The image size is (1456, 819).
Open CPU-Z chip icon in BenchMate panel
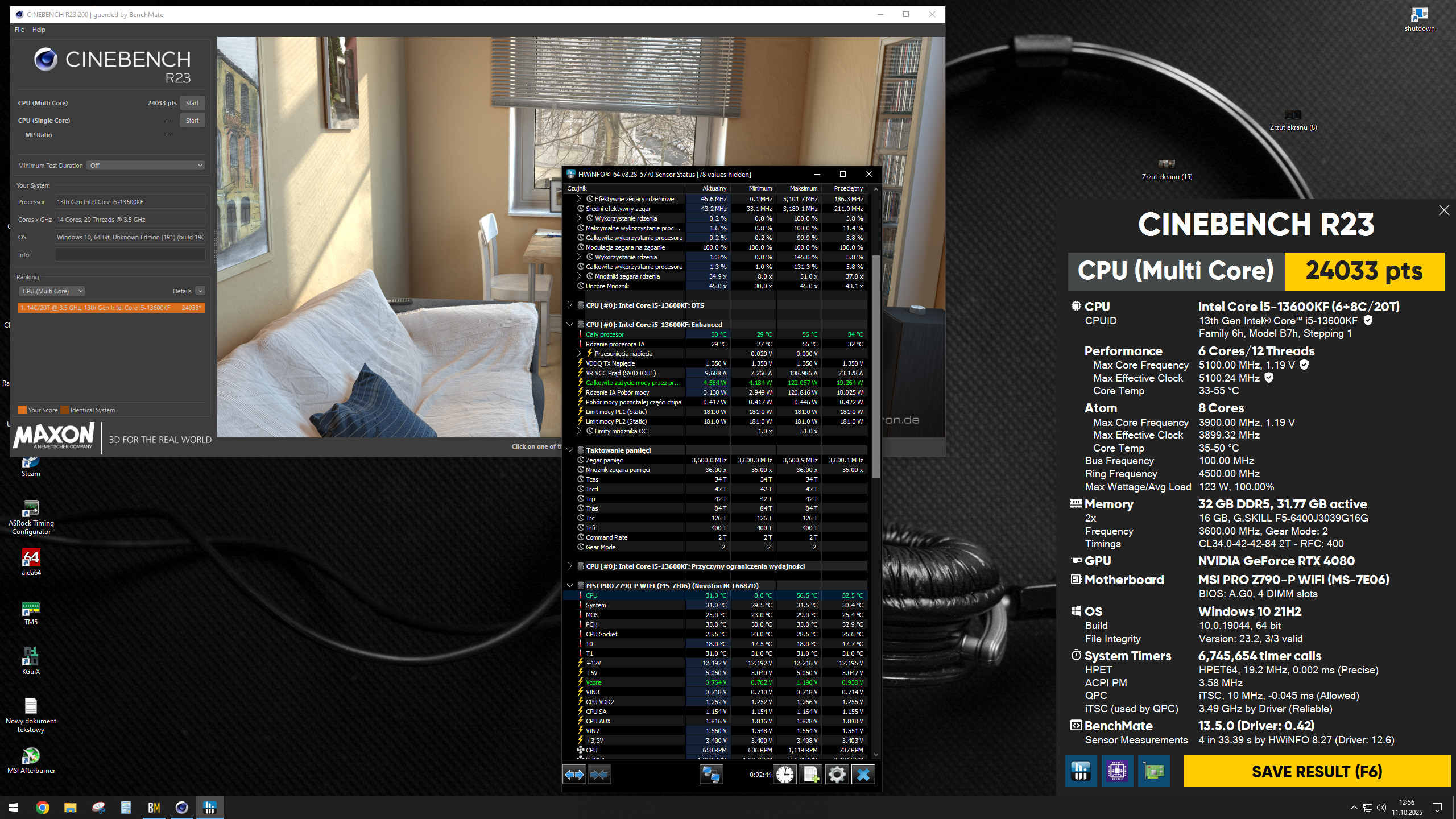coord(1117,771)
